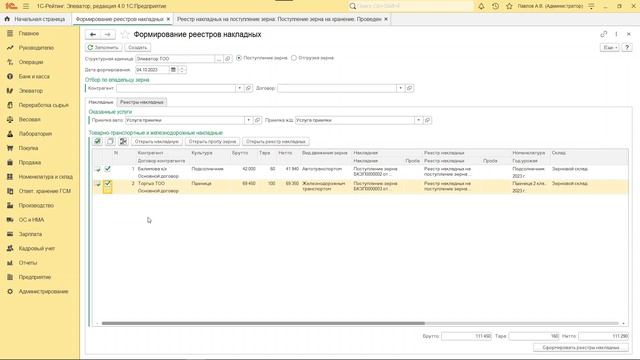
Task: Click Открыть накладную button
Action: coord(157,142)
